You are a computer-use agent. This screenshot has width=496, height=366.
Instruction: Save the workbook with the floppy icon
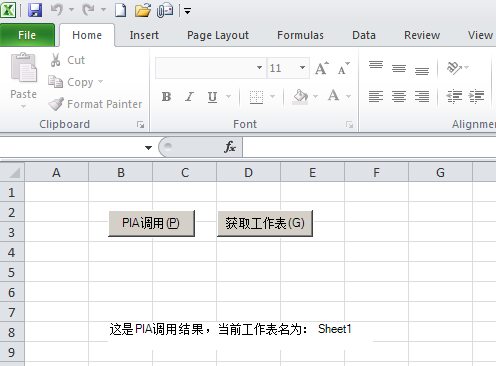[x=35, y=10]
